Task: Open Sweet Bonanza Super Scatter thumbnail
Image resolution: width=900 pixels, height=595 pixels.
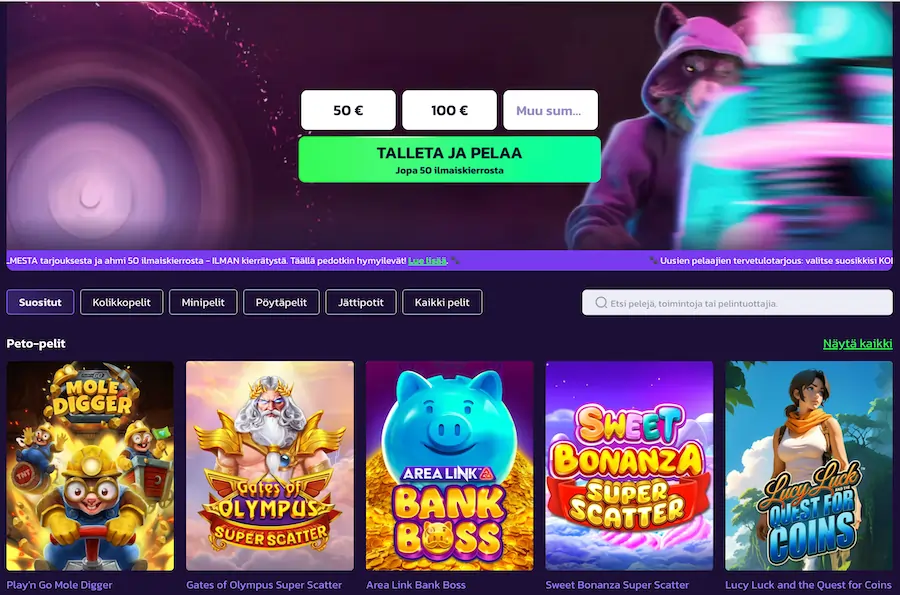Action: point(629,466)
